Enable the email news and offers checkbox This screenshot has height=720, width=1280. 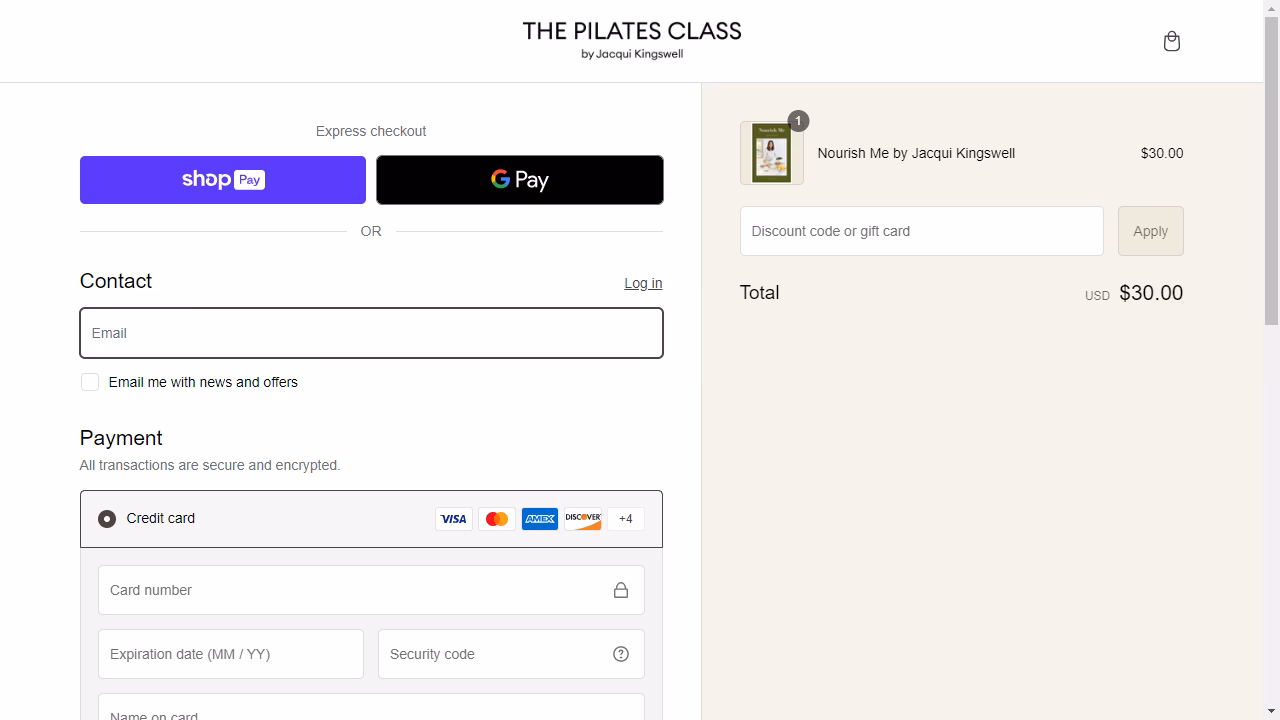click(x=90, y=381)
